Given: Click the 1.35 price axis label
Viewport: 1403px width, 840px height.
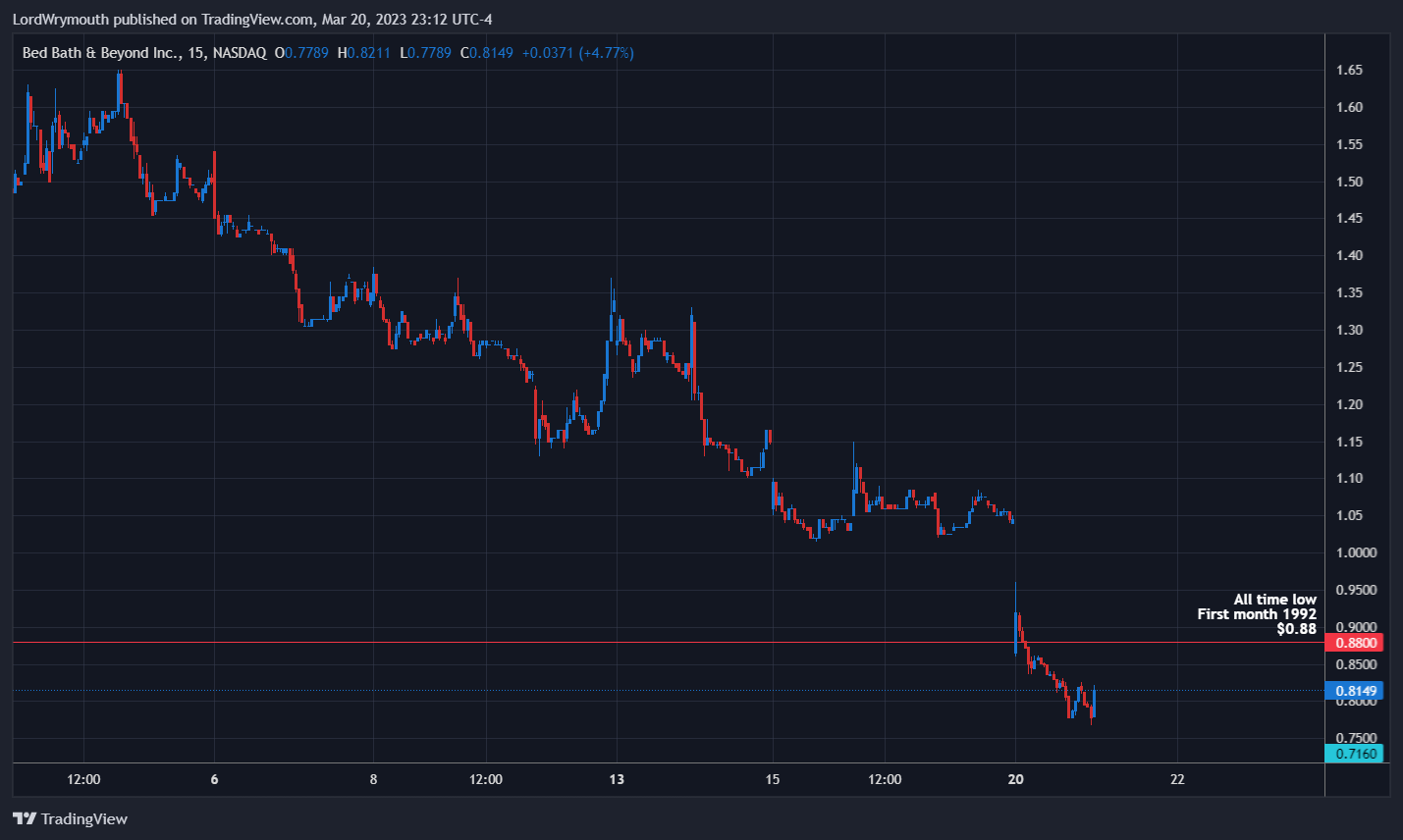Looking at the screenshot, I should pyautogui.click(x=1349, y=292).
